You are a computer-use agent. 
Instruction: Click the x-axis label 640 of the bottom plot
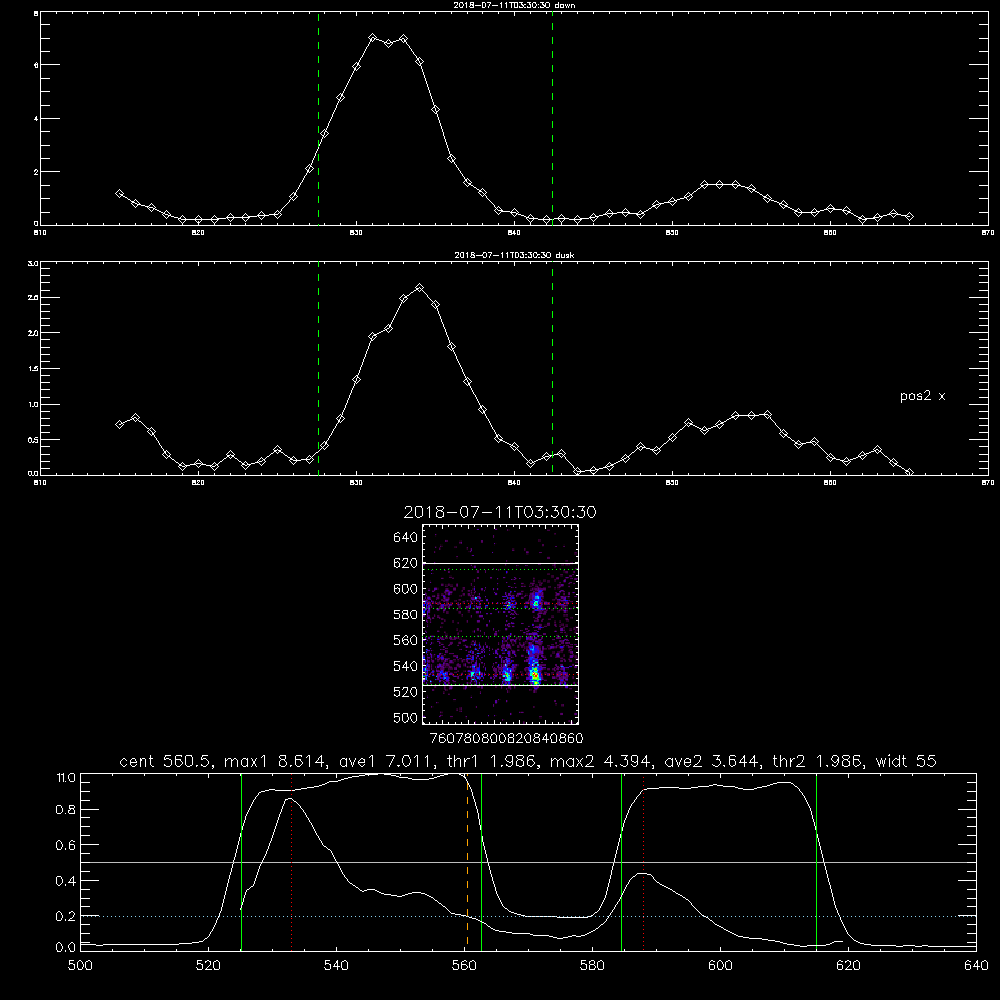point(976,966)
